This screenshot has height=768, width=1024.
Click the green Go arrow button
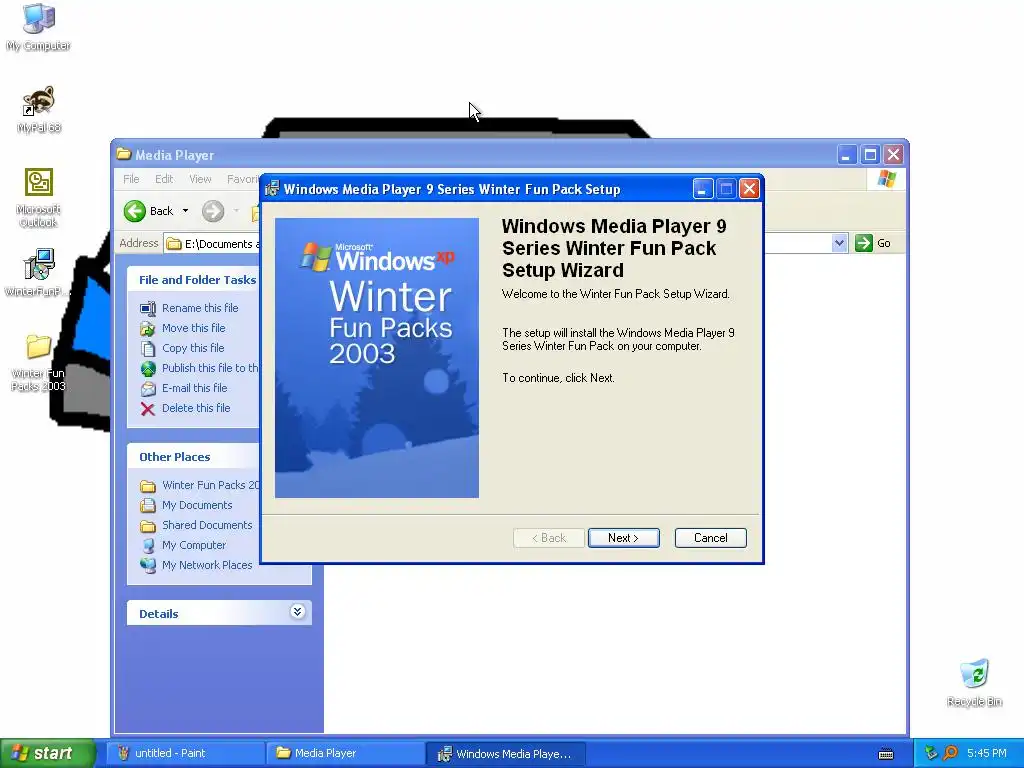pyautogui.click(x=863, y=243)
